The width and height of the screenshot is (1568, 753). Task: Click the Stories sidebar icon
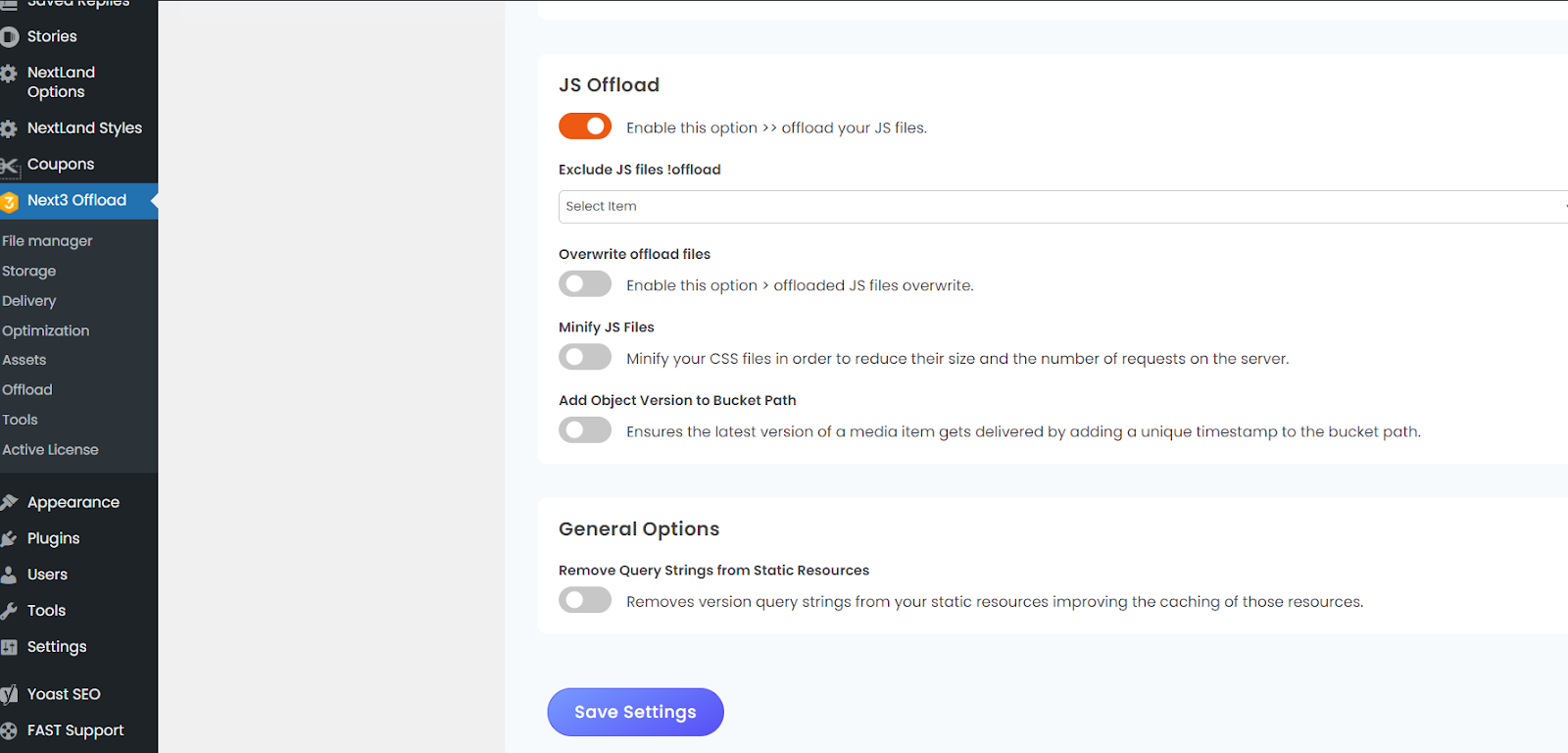10,37
